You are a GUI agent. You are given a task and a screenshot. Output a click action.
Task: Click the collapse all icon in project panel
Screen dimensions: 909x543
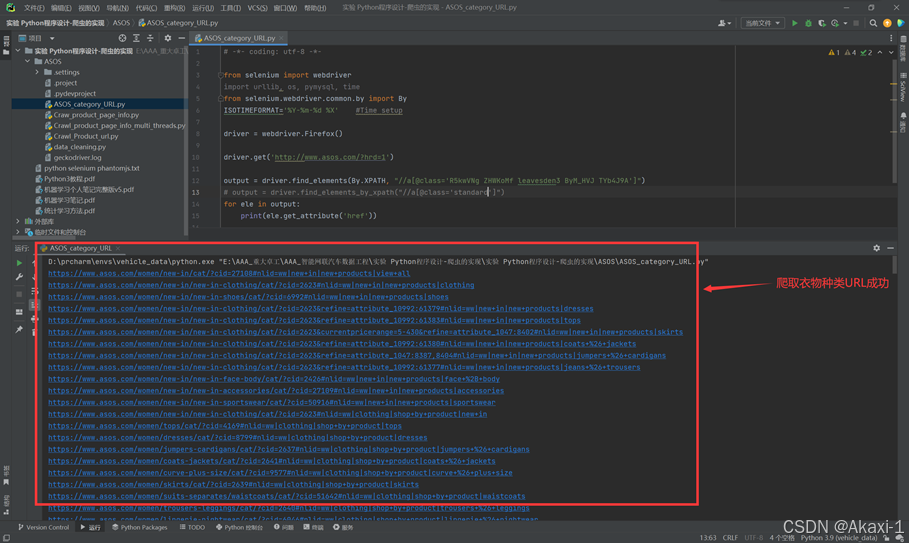150,38
